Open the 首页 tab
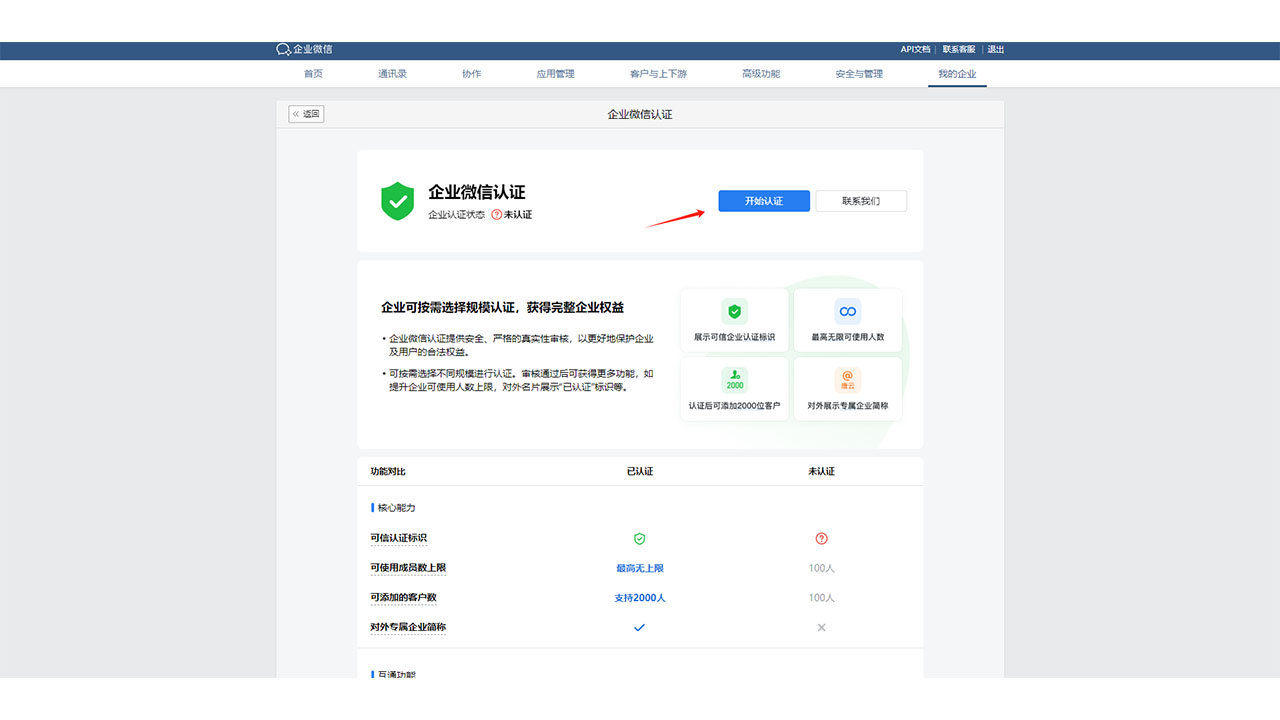The width and height of the screenshot is (1280, 720). point(313,74)
